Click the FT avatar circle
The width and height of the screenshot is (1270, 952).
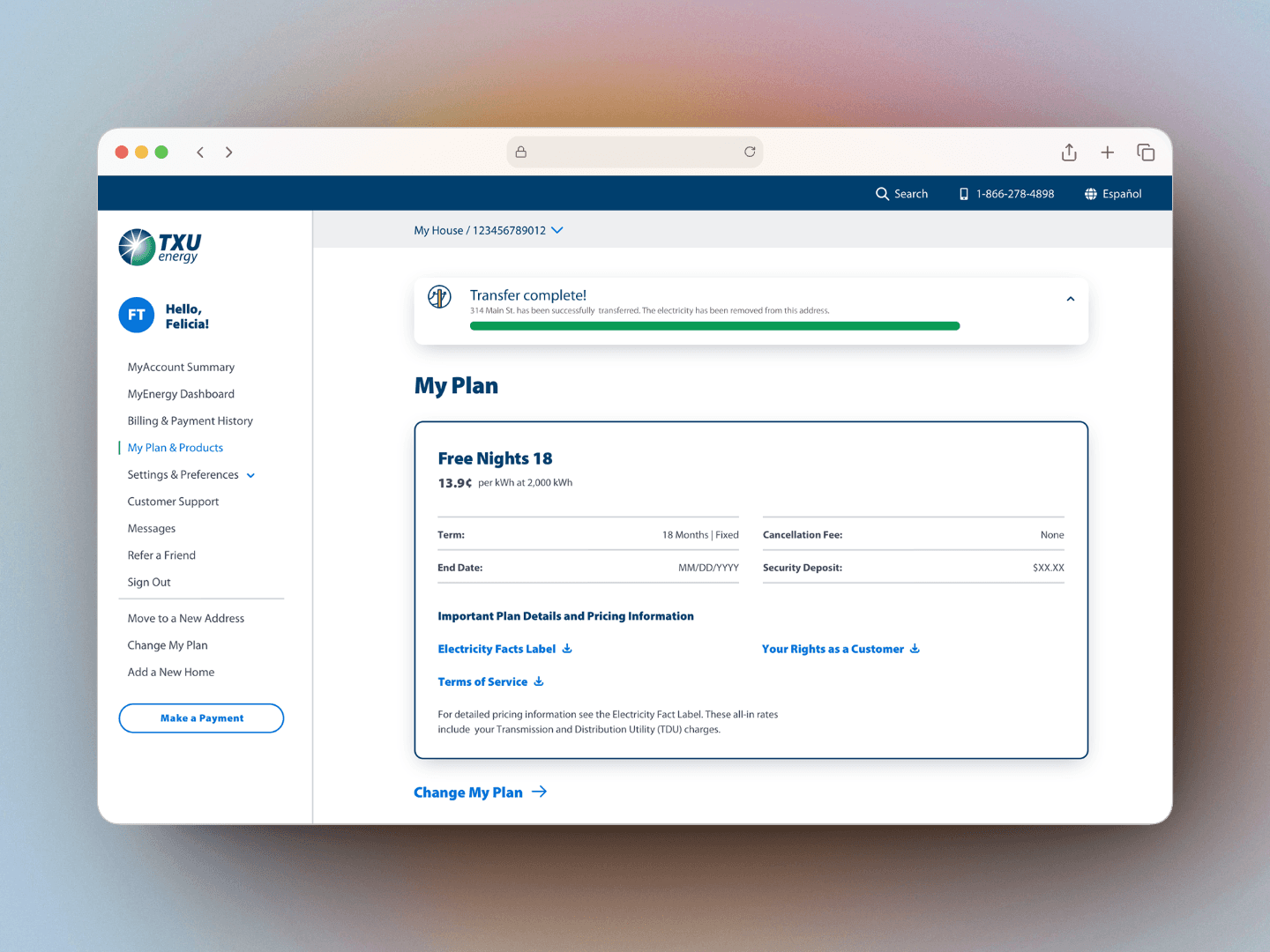137,315
